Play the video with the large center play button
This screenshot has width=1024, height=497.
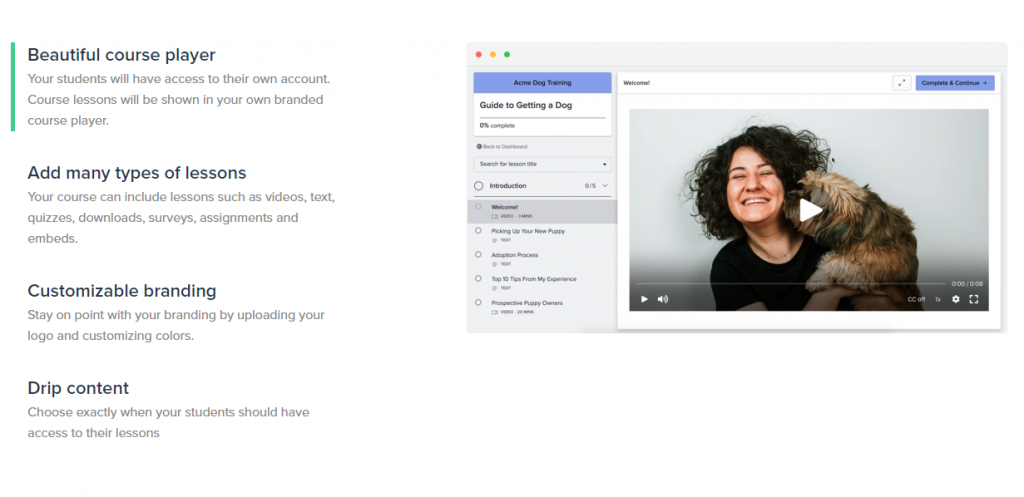[810, 210]
